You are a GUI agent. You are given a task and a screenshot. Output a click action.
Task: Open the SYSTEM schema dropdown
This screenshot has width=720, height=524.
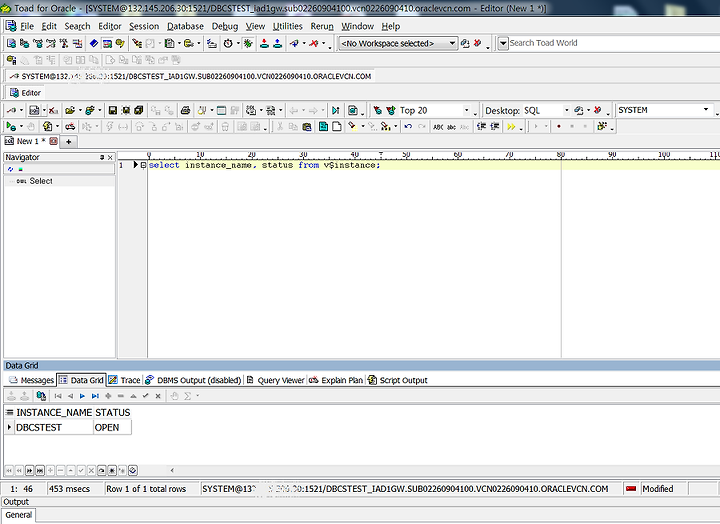(706, 109)
